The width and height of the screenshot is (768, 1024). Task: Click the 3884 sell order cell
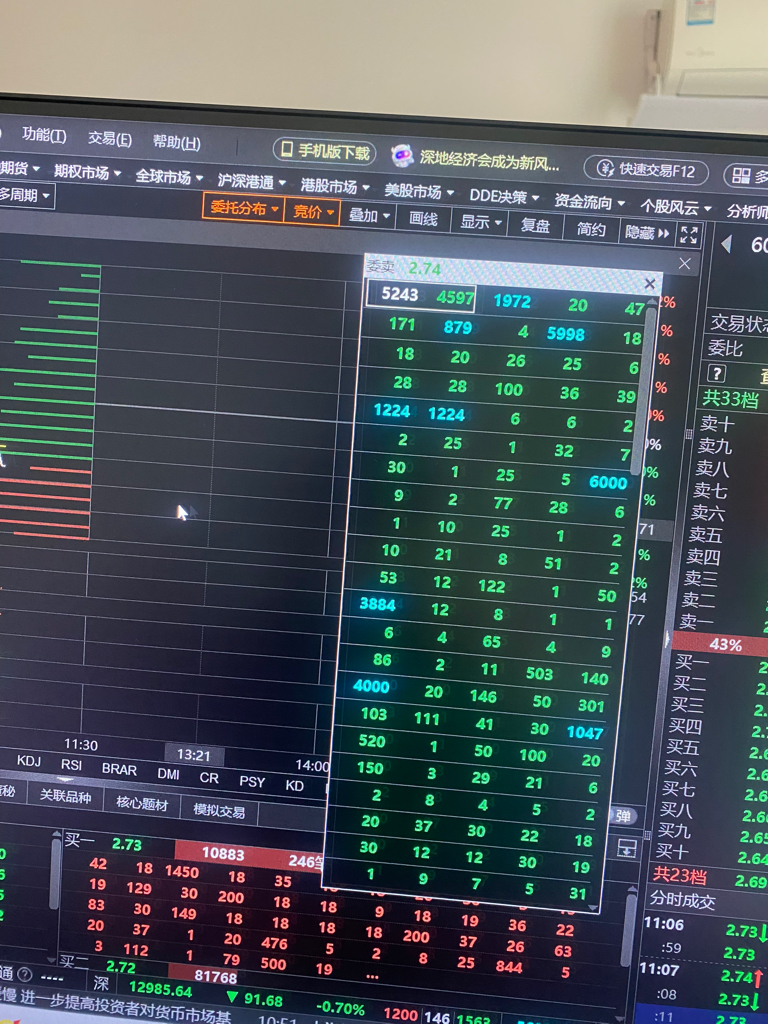pyautogui.click(x=377, y=605)
